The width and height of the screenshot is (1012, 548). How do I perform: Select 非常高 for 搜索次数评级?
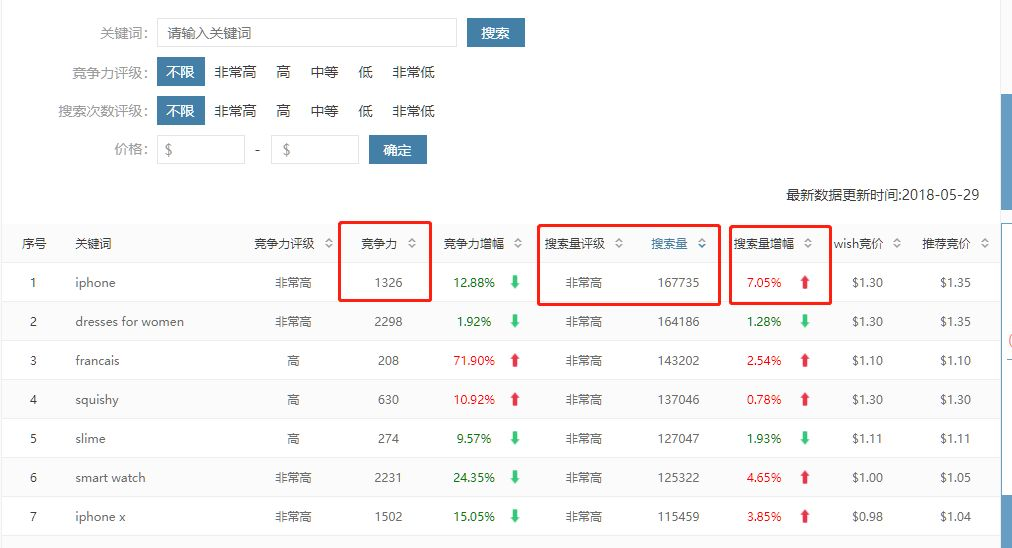235,111
